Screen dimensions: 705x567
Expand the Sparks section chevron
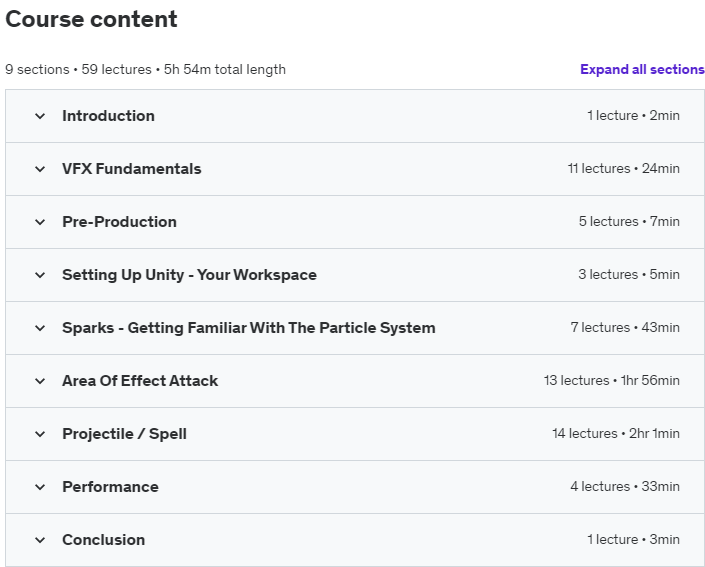pos(40,328)
